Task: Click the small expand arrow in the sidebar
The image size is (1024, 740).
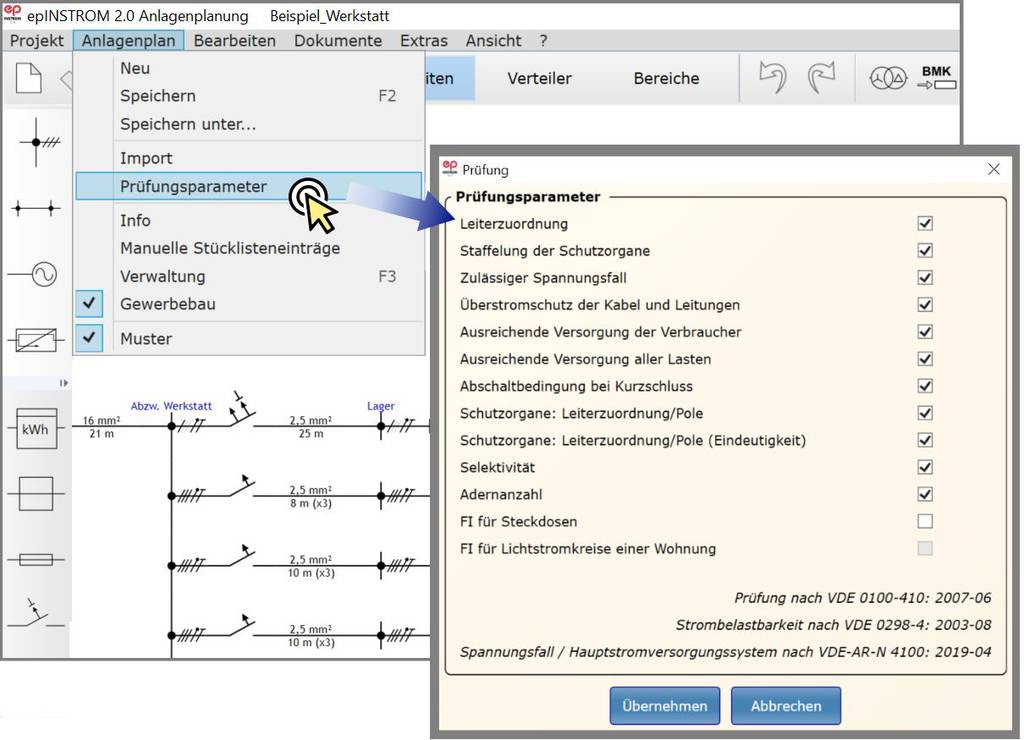Action: (x=63, y=383)
